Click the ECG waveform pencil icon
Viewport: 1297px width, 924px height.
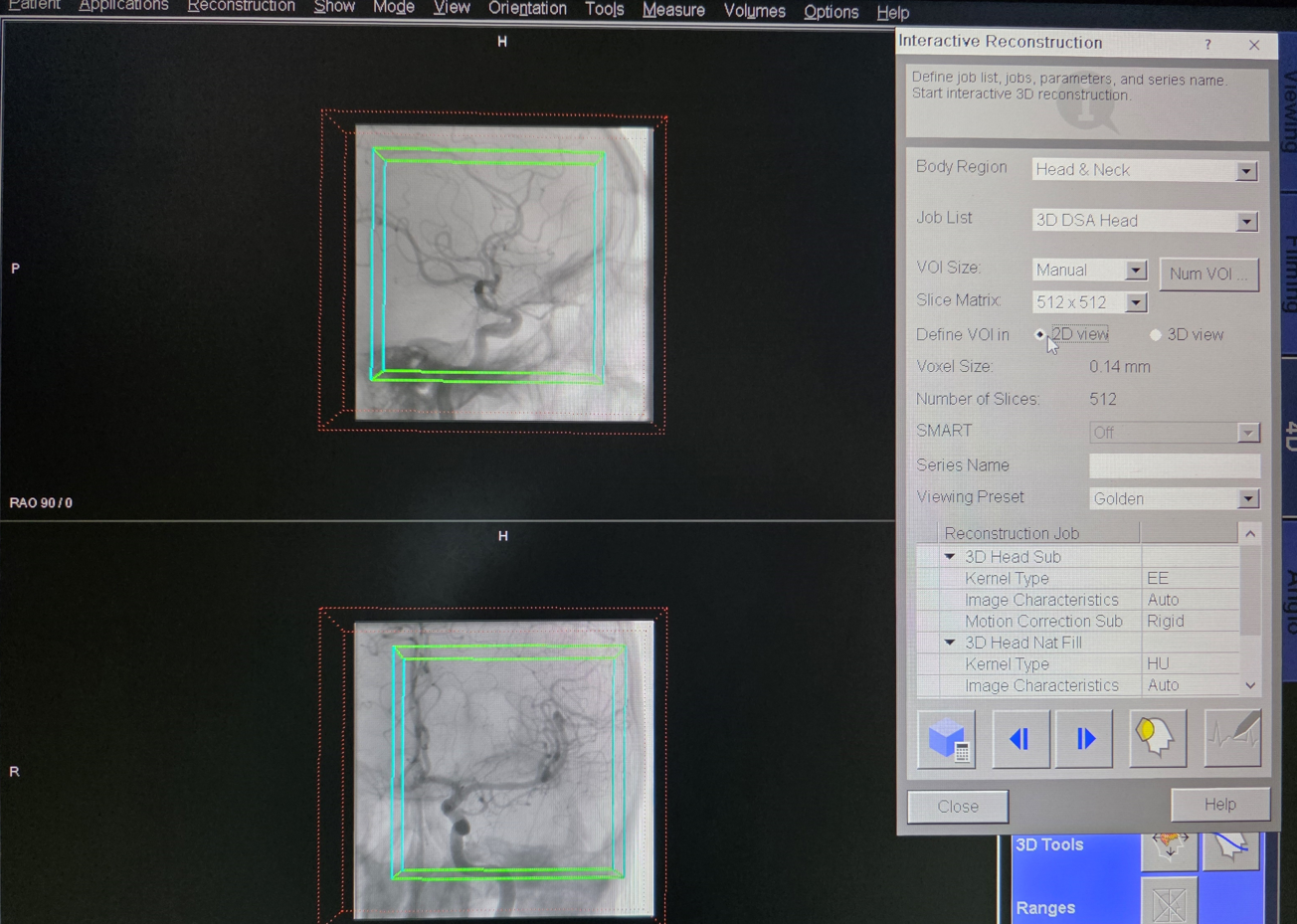tap(1232, 738)
